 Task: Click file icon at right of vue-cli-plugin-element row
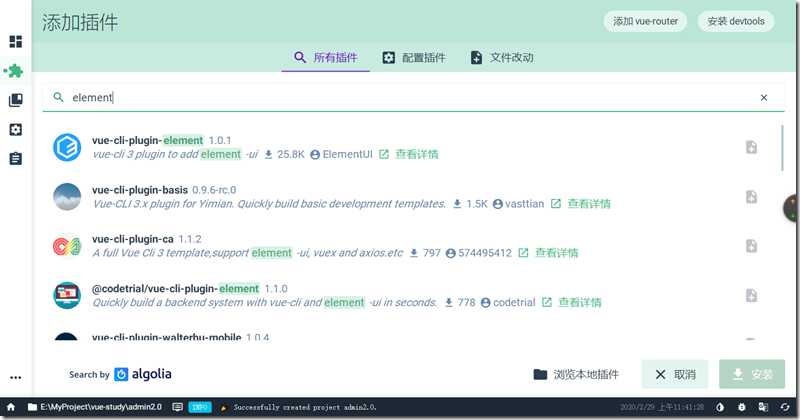point(752,147)
